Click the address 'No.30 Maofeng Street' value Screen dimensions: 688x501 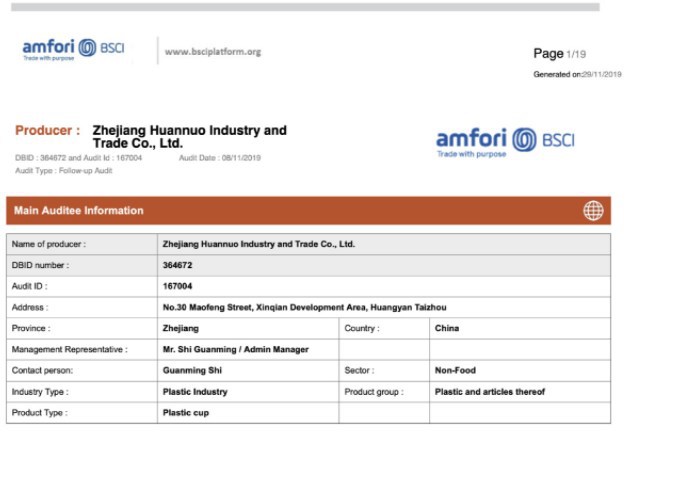pos(305,307)
